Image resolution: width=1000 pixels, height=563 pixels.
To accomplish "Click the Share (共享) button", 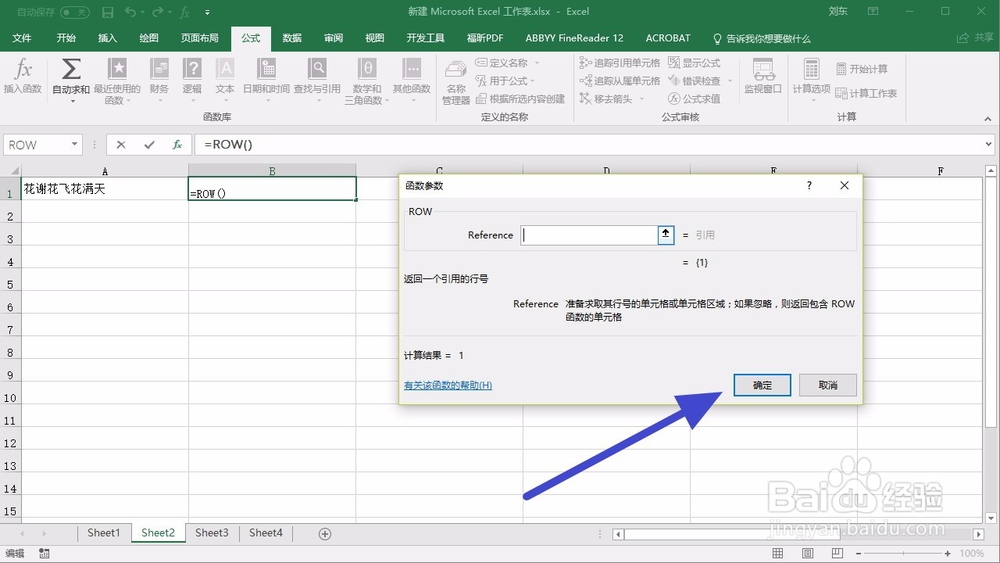I will (975, 38).
